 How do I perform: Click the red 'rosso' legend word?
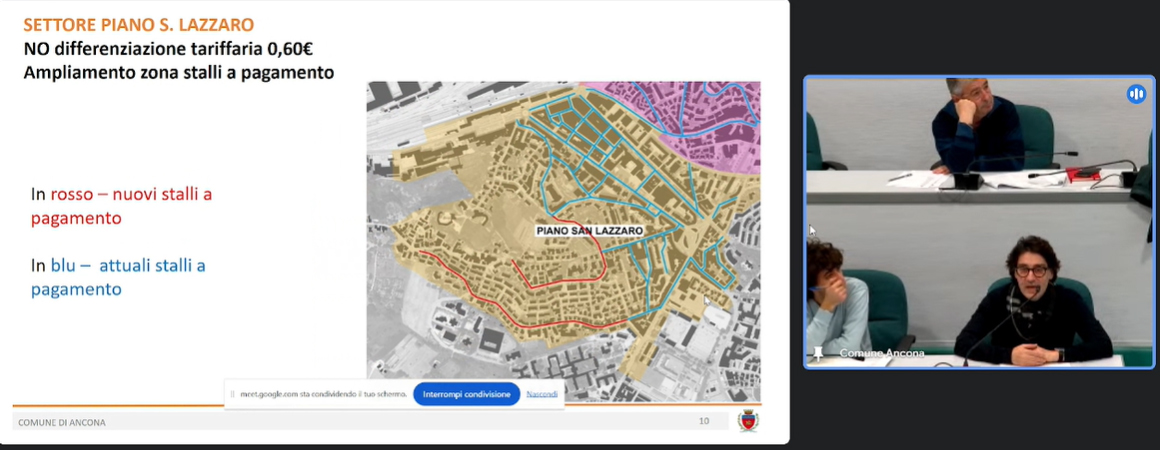[71, 195]
